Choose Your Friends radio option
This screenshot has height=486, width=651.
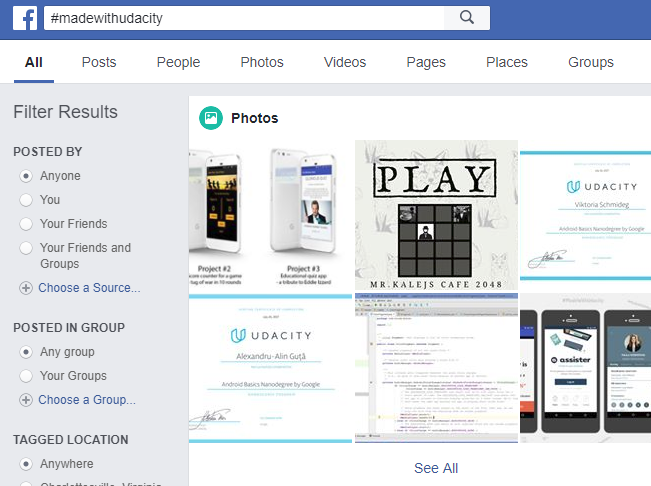click(x=26, y=224)
